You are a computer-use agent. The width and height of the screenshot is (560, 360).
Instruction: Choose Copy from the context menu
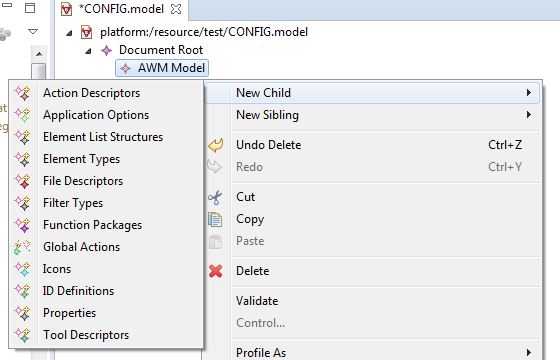pyautogui.click(x=372, y=219)
